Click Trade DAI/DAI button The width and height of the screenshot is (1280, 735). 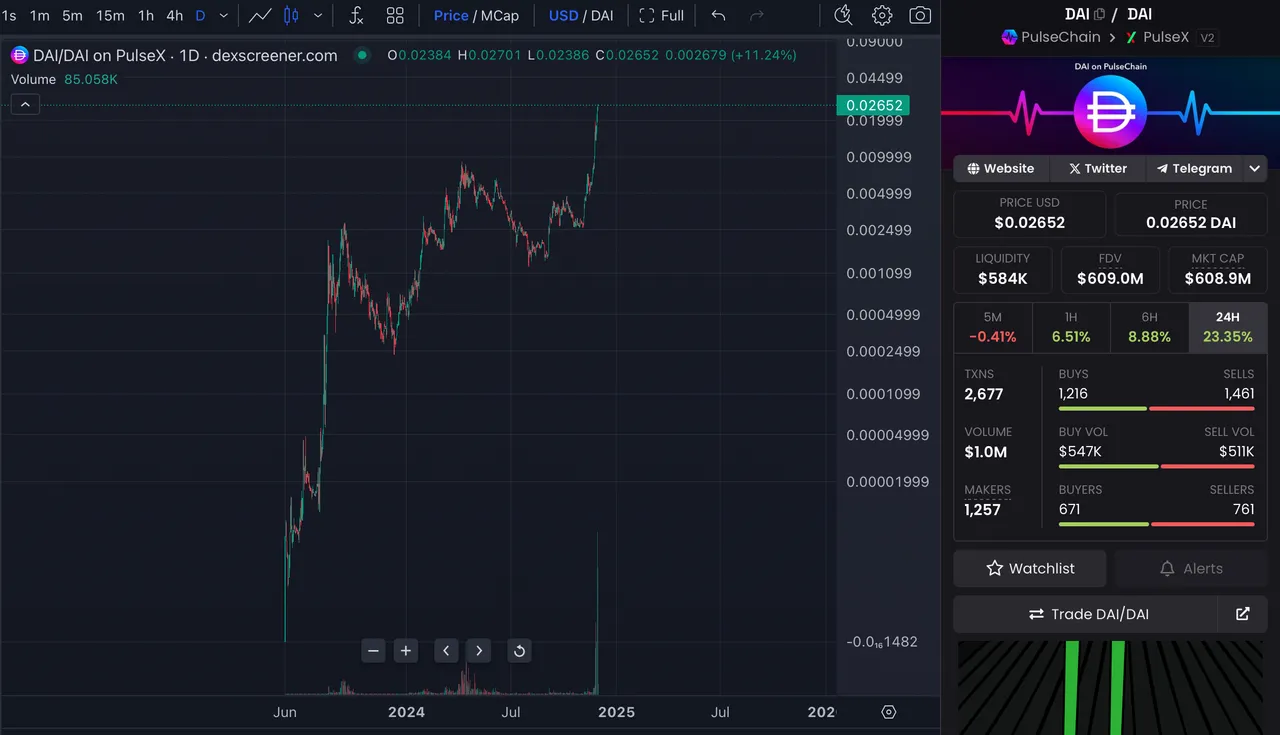1086,614
